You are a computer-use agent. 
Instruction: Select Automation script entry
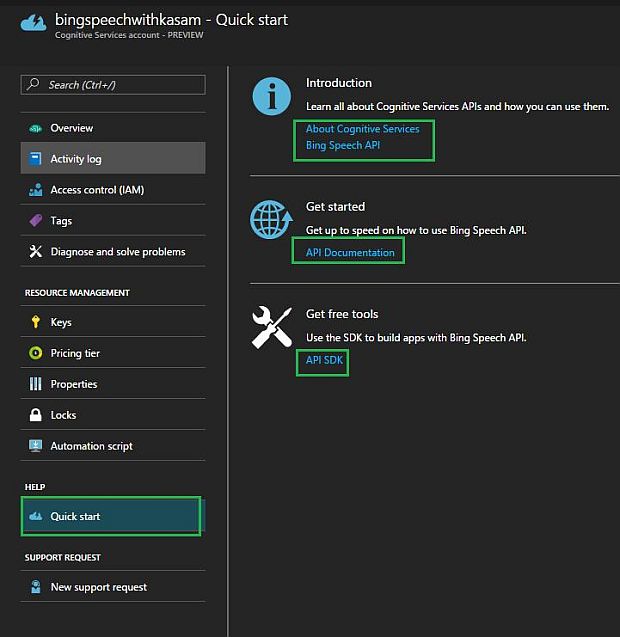pyautogui.click(x=113, y=446)
